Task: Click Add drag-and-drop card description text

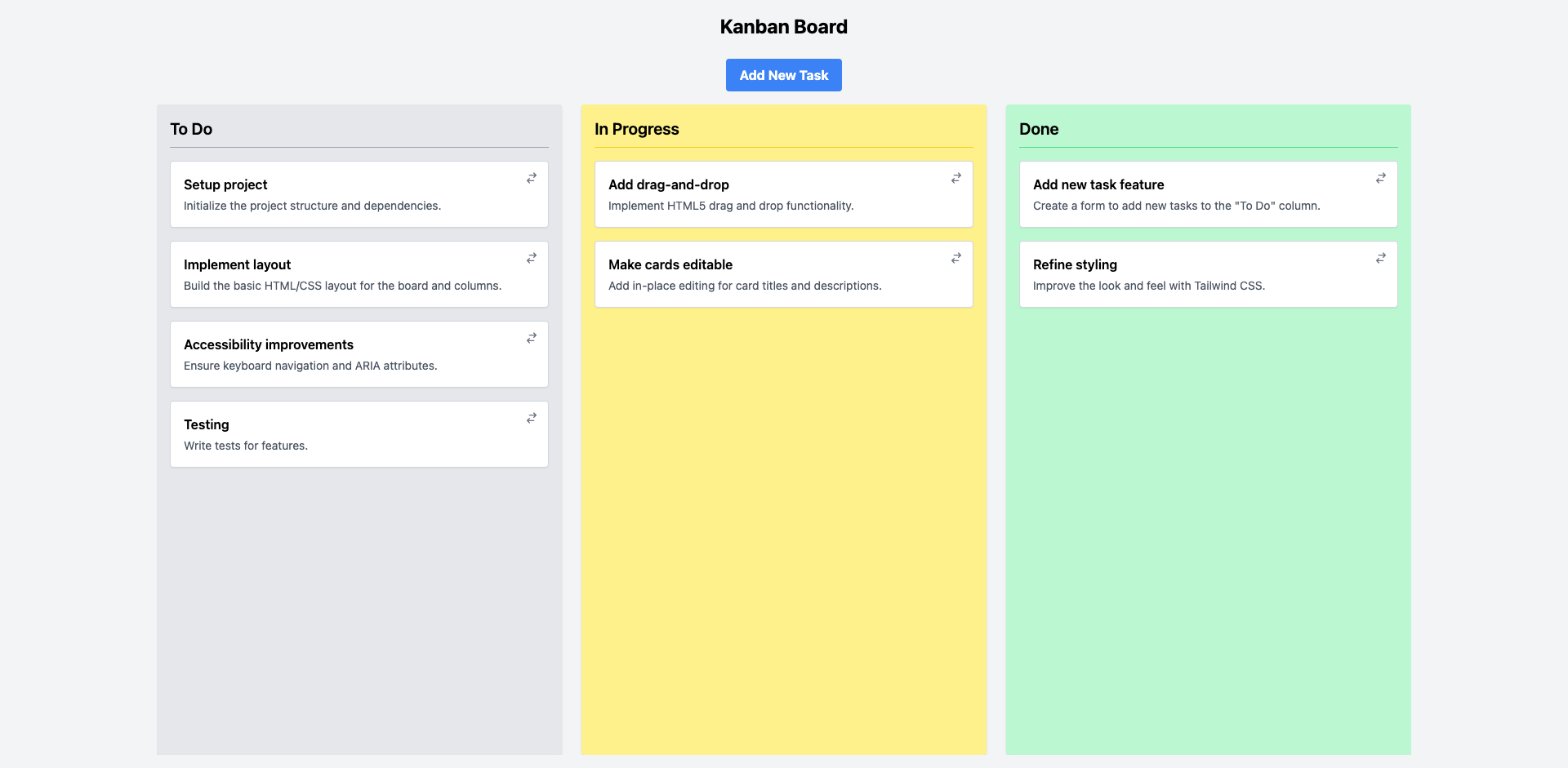Action: coord(731,206)
